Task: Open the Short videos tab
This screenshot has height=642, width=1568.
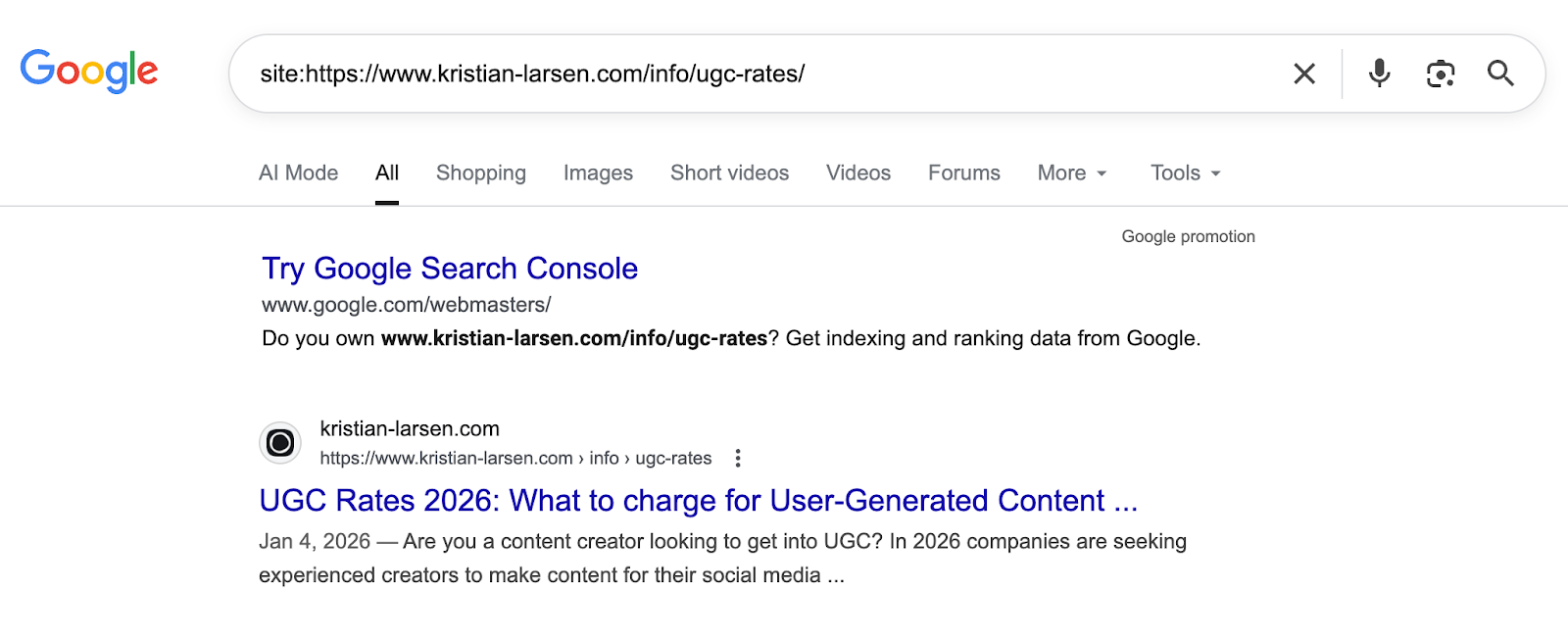Action: pos(729,173)
